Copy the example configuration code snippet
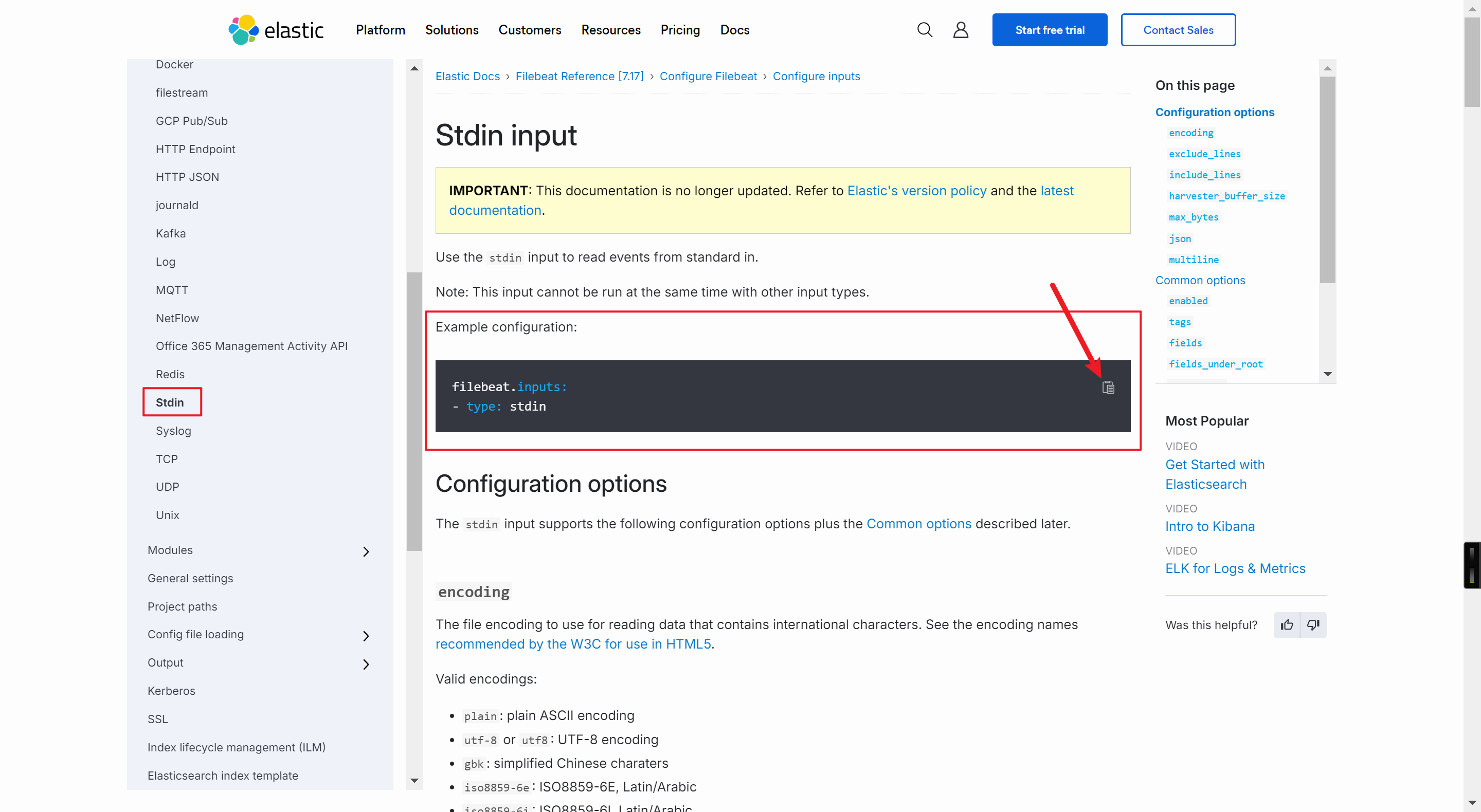 click(1108, 387)
